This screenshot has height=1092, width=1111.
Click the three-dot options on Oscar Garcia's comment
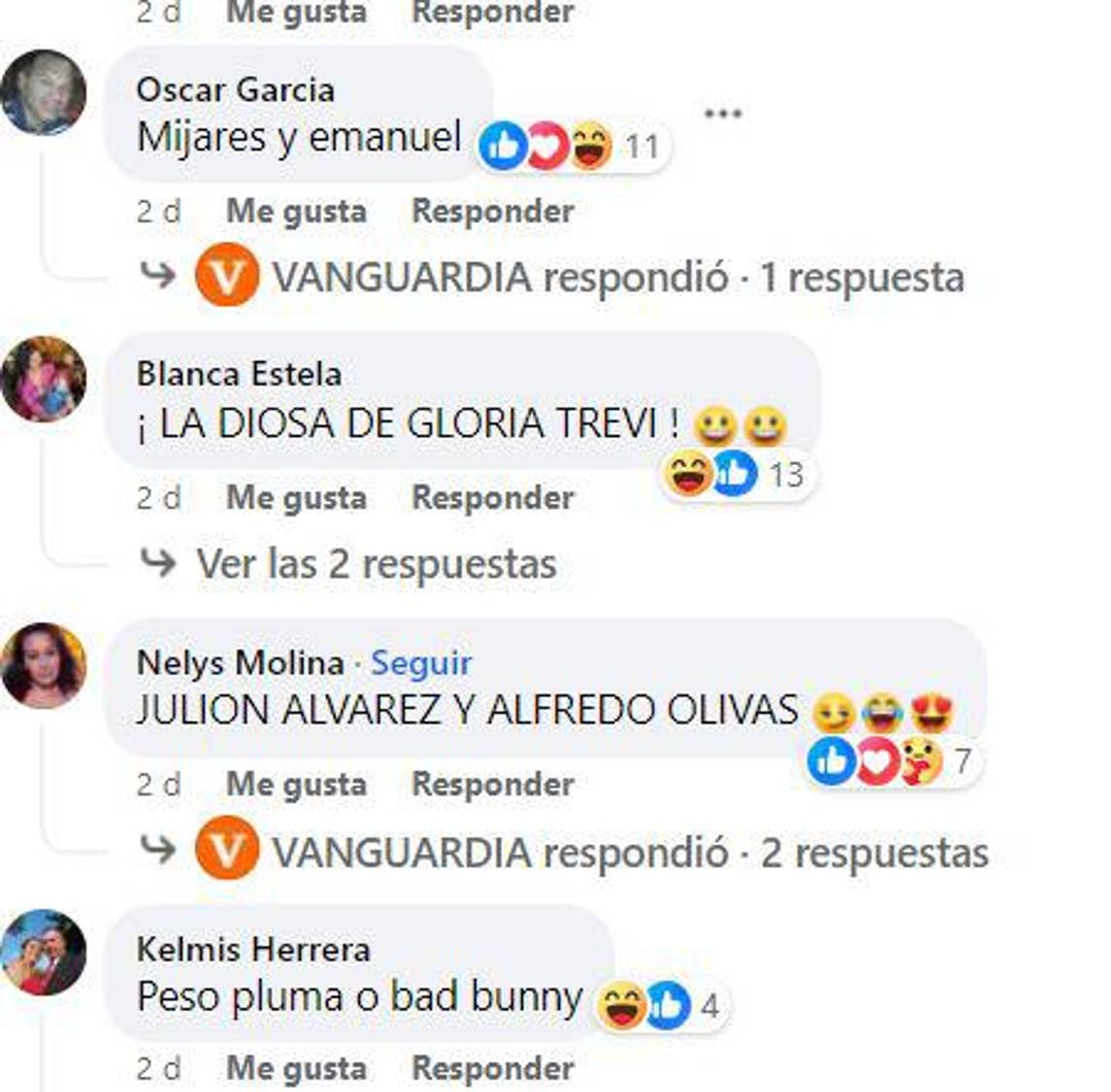pyautogui.click(x=723, y=114)
